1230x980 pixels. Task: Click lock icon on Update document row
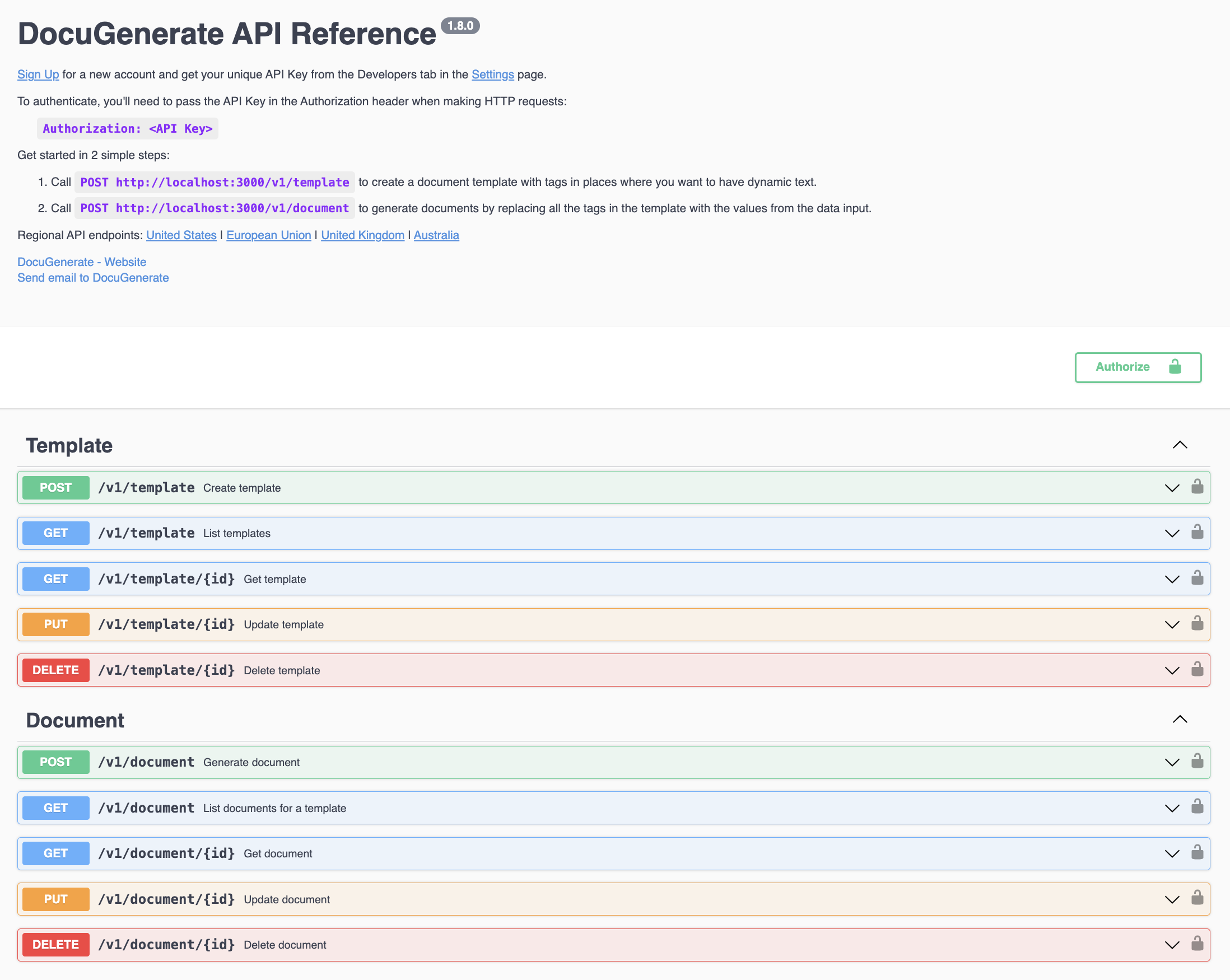1197,898
